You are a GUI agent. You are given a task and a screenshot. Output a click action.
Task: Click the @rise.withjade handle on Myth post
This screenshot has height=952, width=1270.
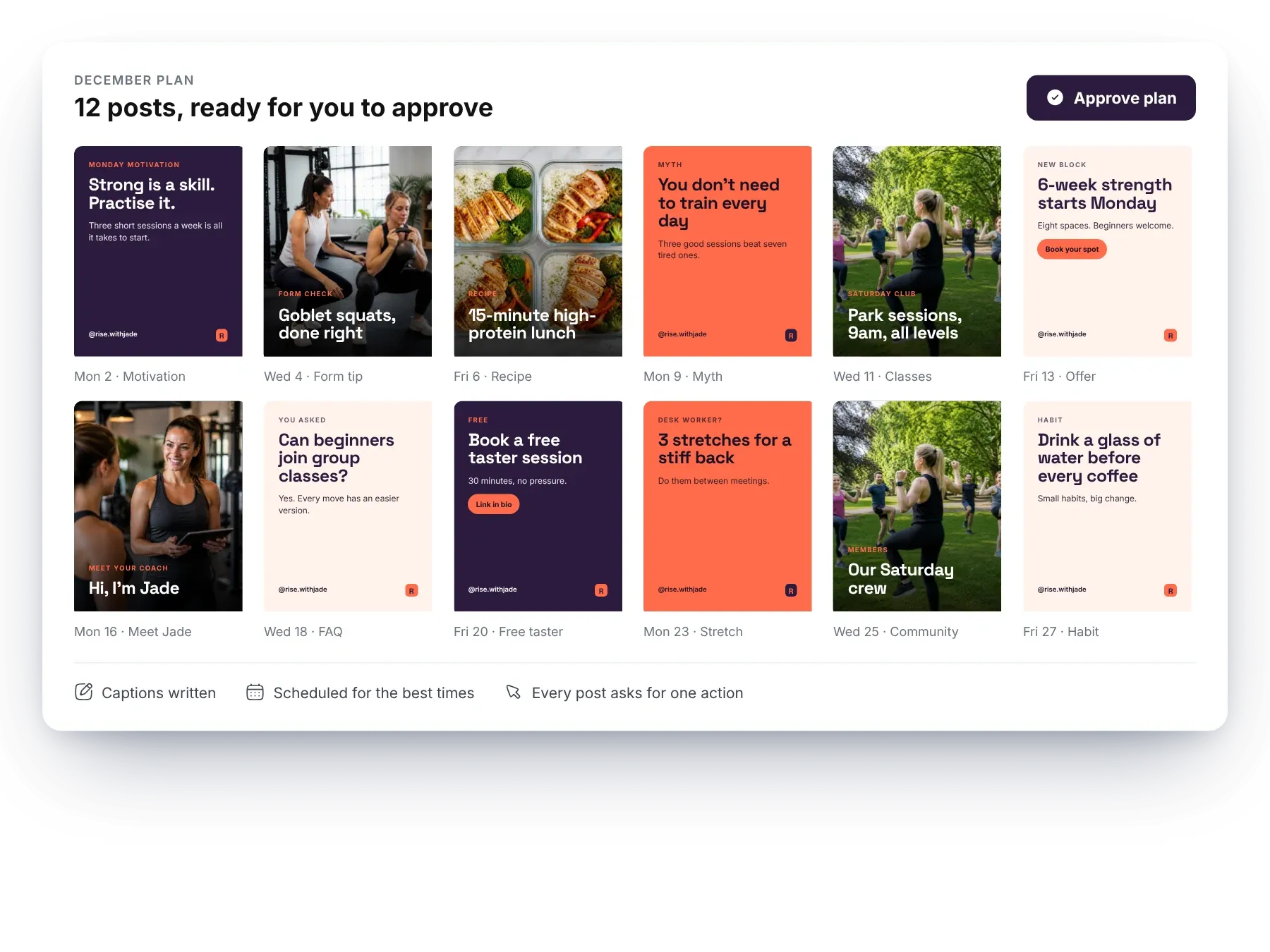point(682,334)
